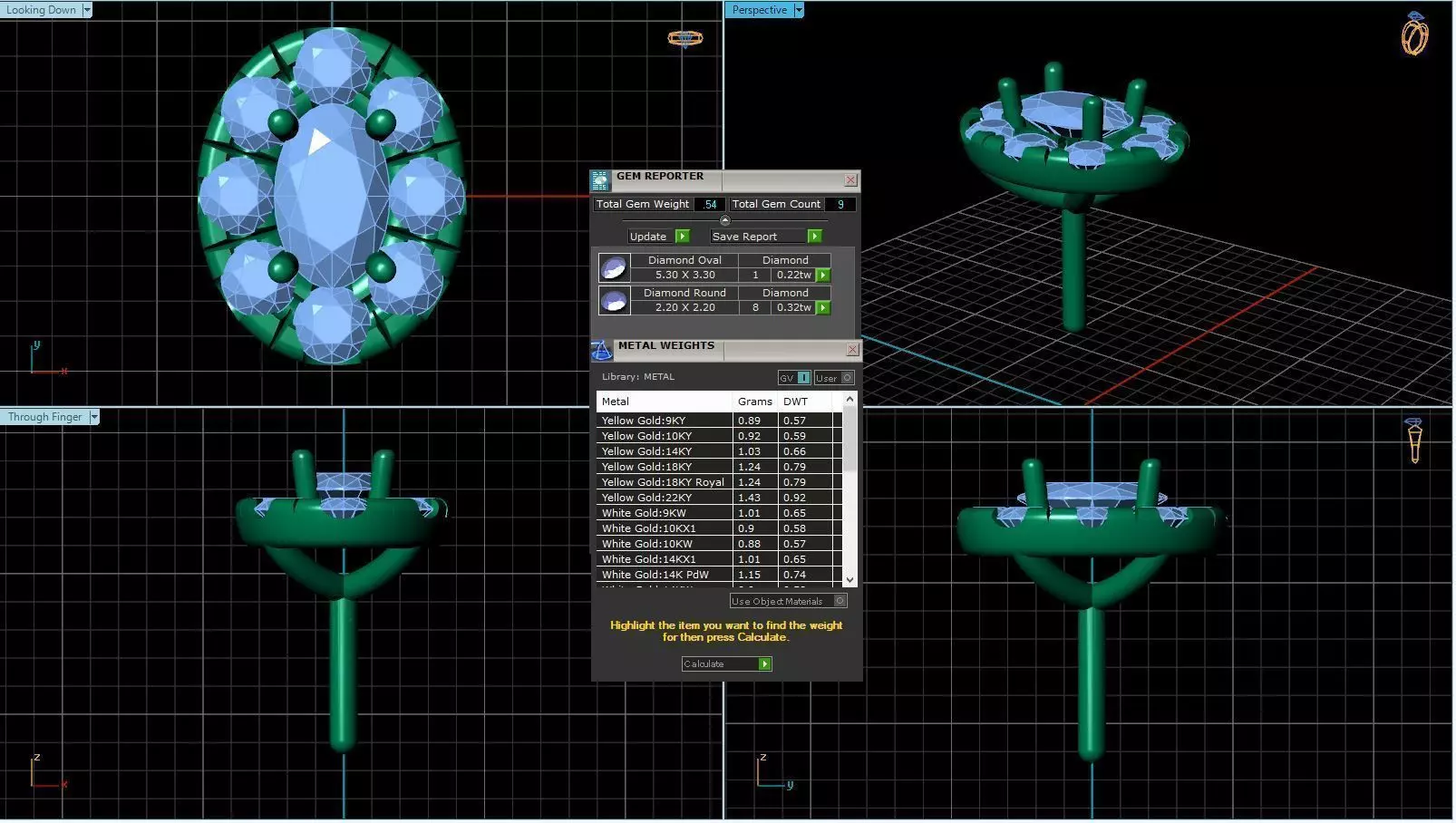Toggle the User library switch
Viewport: 1456px width, 823px height.
834,378
